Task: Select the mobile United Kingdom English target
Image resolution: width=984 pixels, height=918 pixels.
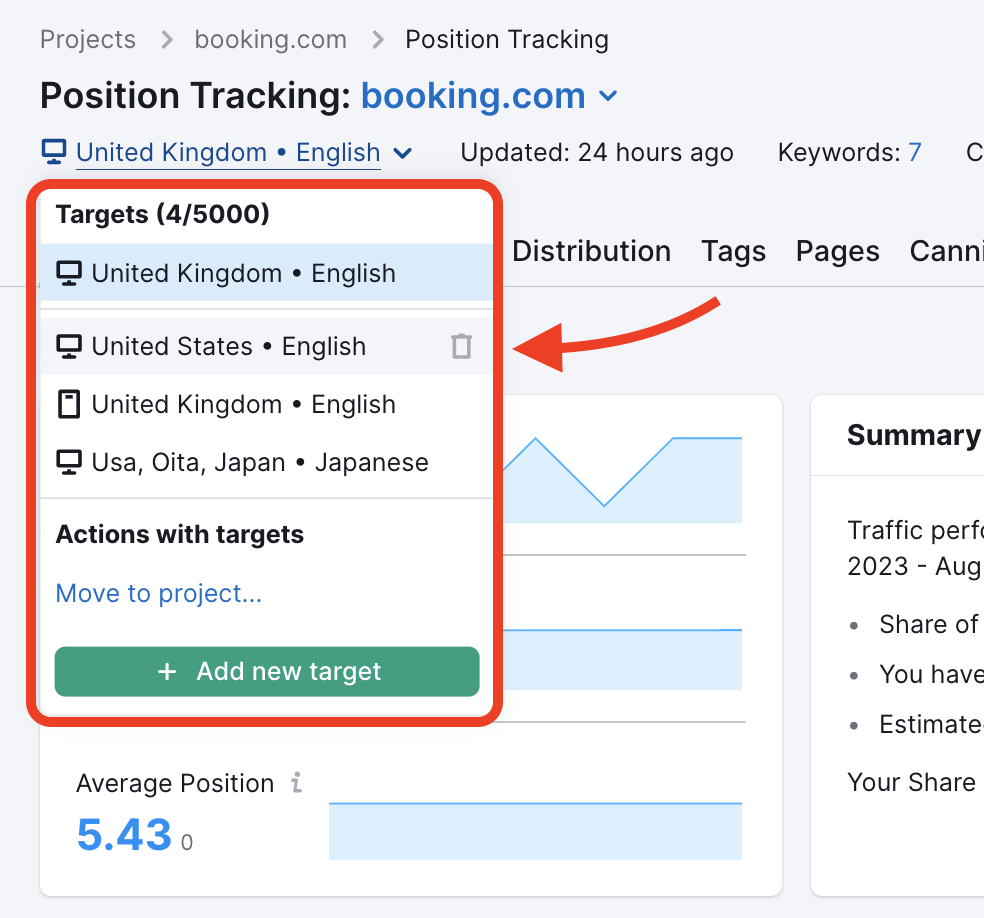Action: click(x=267, y=404)
